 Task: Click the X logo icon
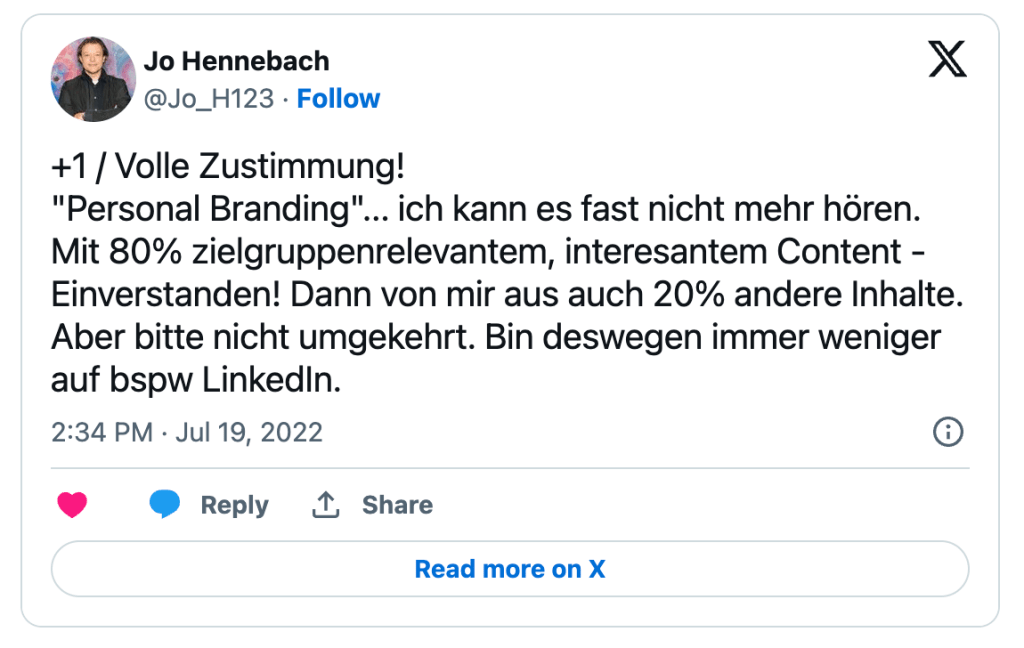(x=947, y=62)
